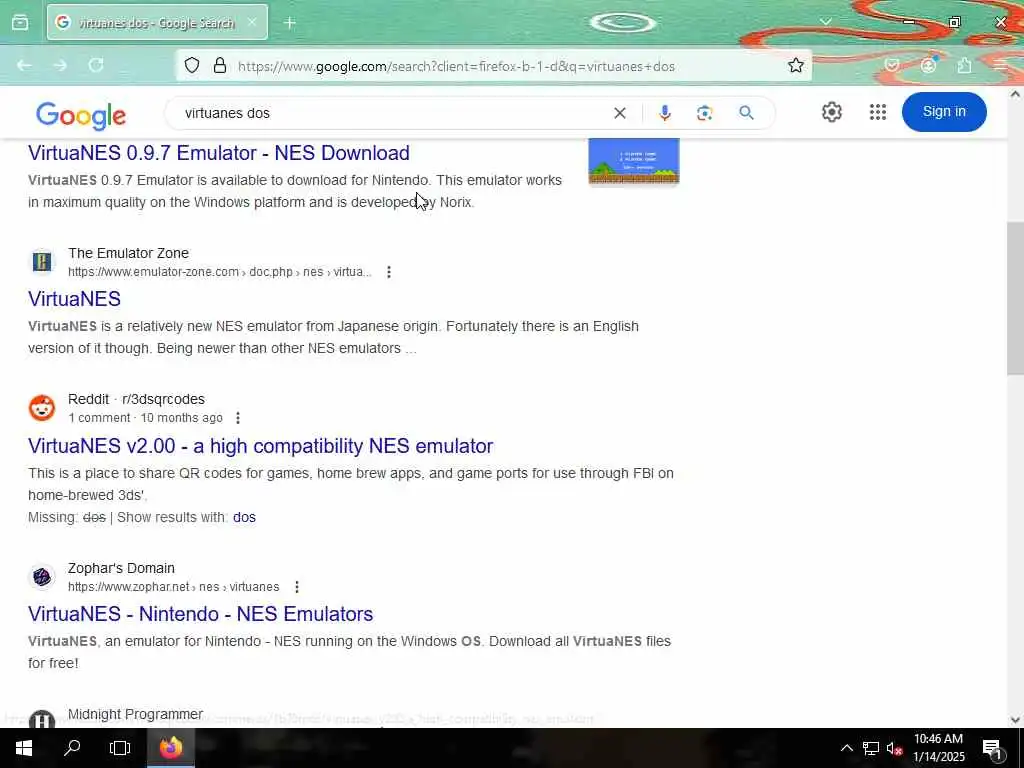1024x768 pixels.
Task: Submit search with the magnifying glass icon
Action: (x=746, y=113)
